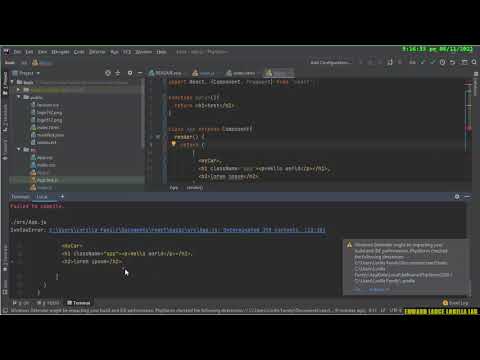
Task: Open the SyntaxError file path link
Action: click(x=187, y=230)
